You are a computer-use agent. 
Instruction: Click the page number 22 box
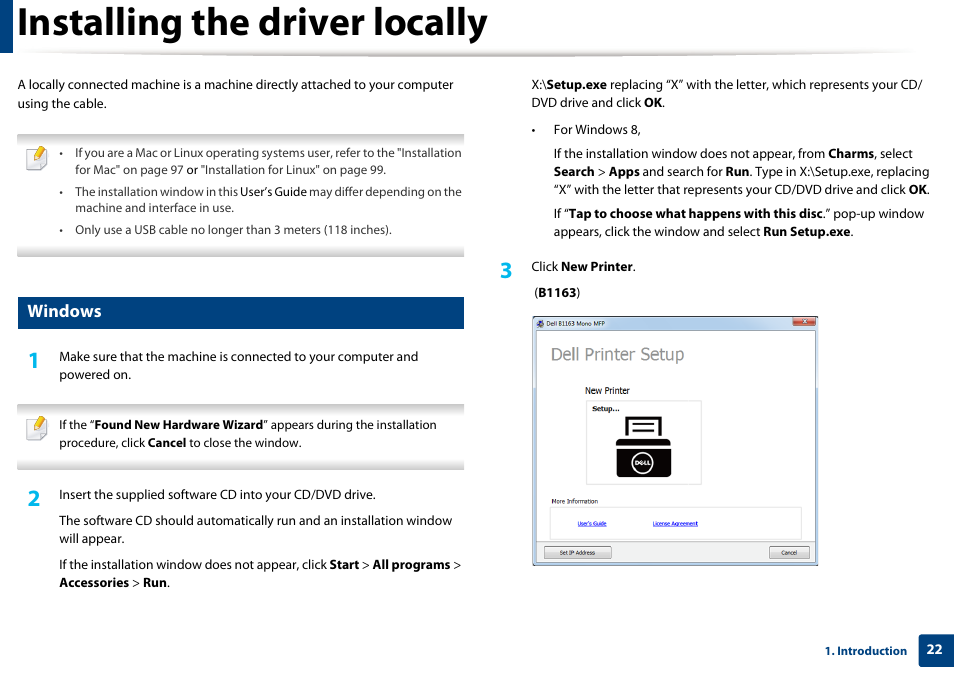(935, 650)
